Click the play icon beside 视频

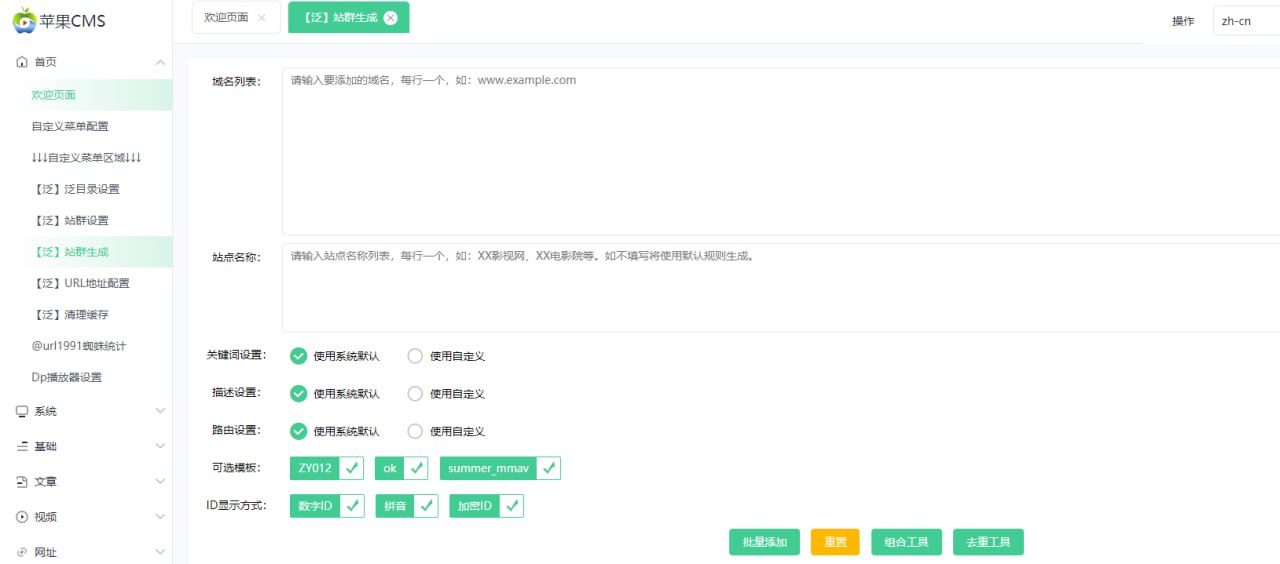pyautogui.click(x=22, y=517)
